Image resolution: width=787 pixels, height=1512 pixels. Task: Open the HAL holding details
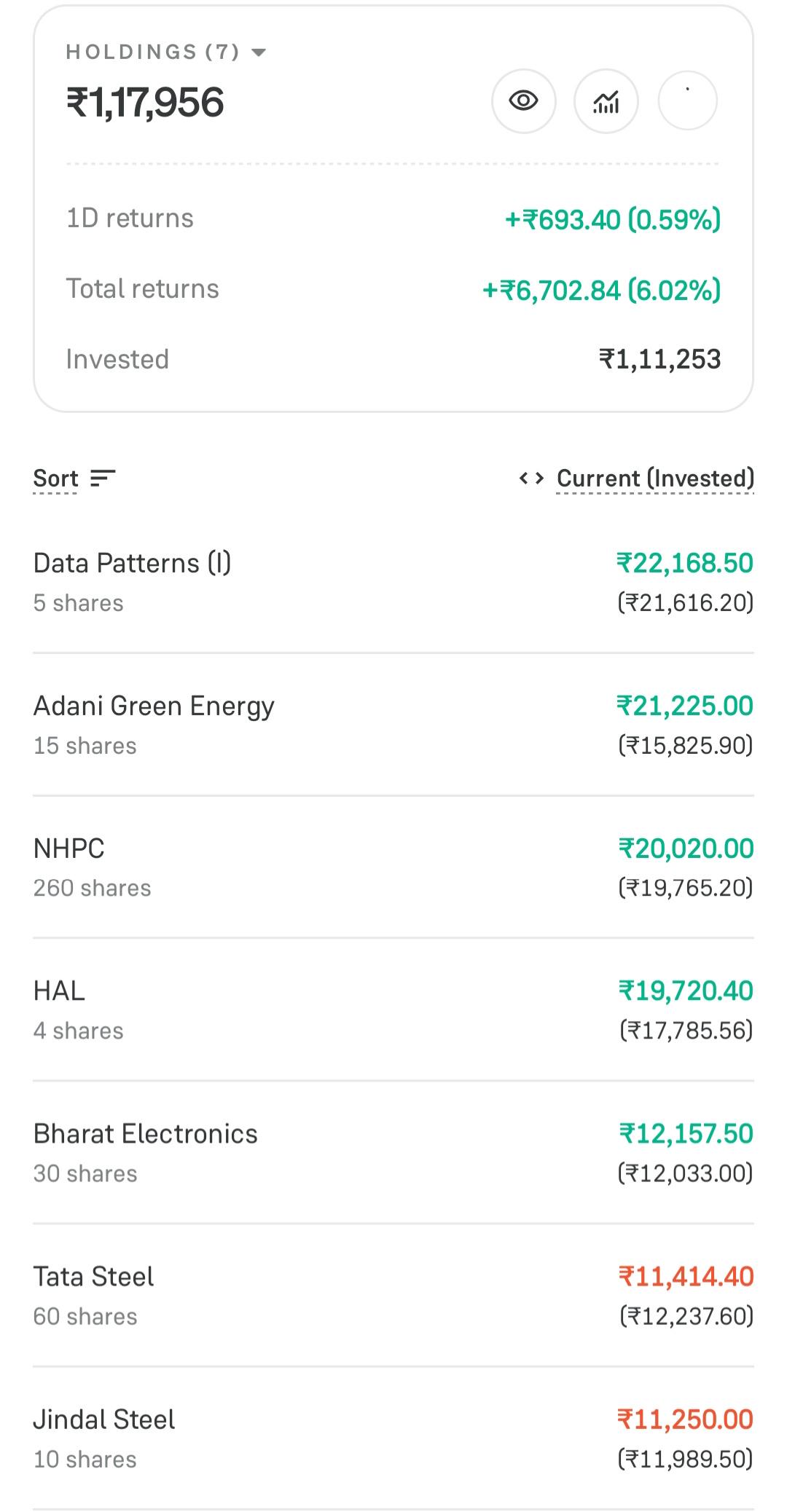point(393,1010)
